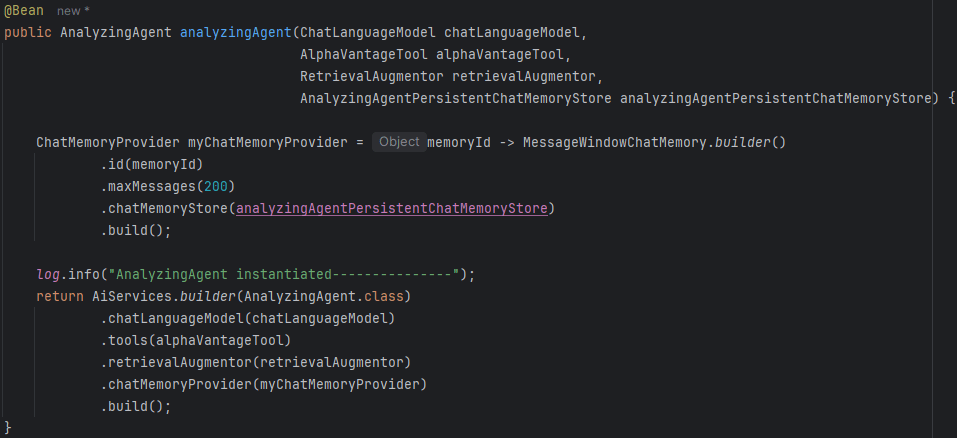Image resolution: width=957 pixels, height=438 pixels.
Task: Click the method's closing curly brace
Action: (8, 428)
